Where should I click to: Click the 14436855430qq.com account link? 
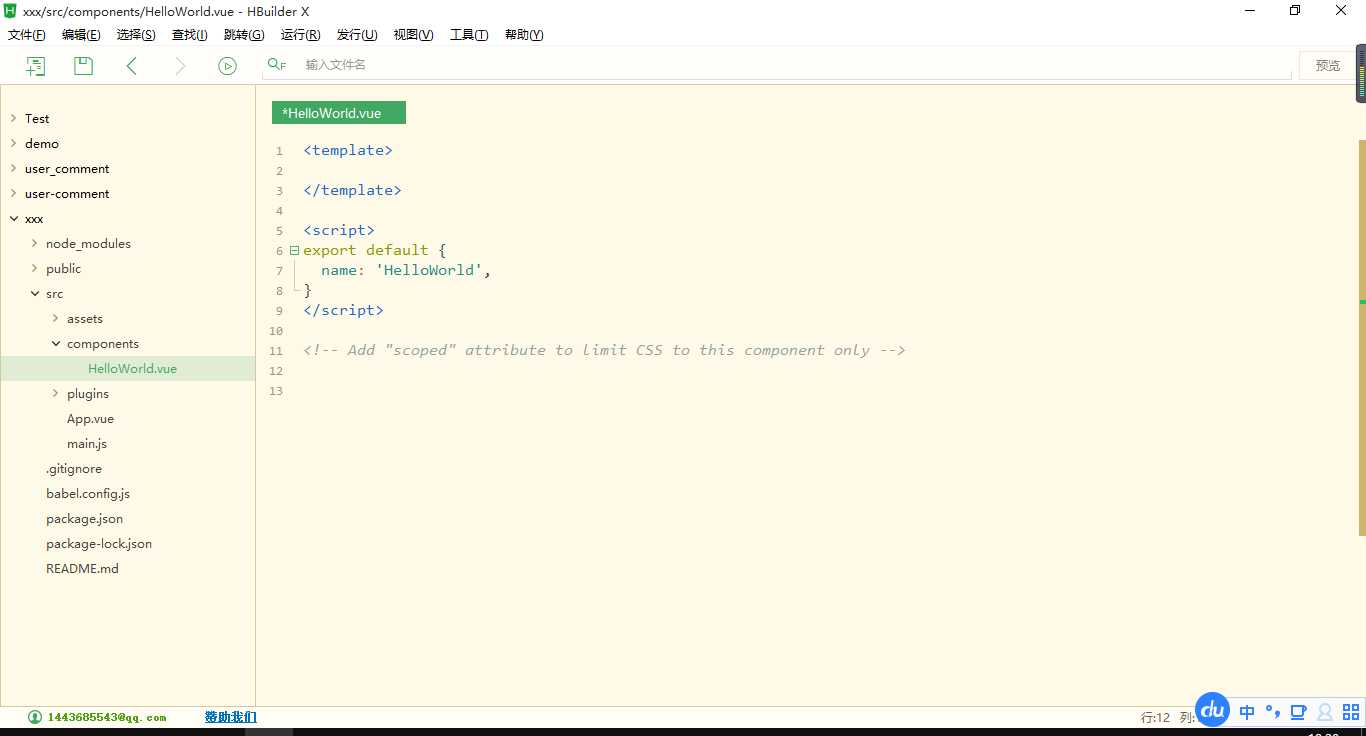[107, 717]
